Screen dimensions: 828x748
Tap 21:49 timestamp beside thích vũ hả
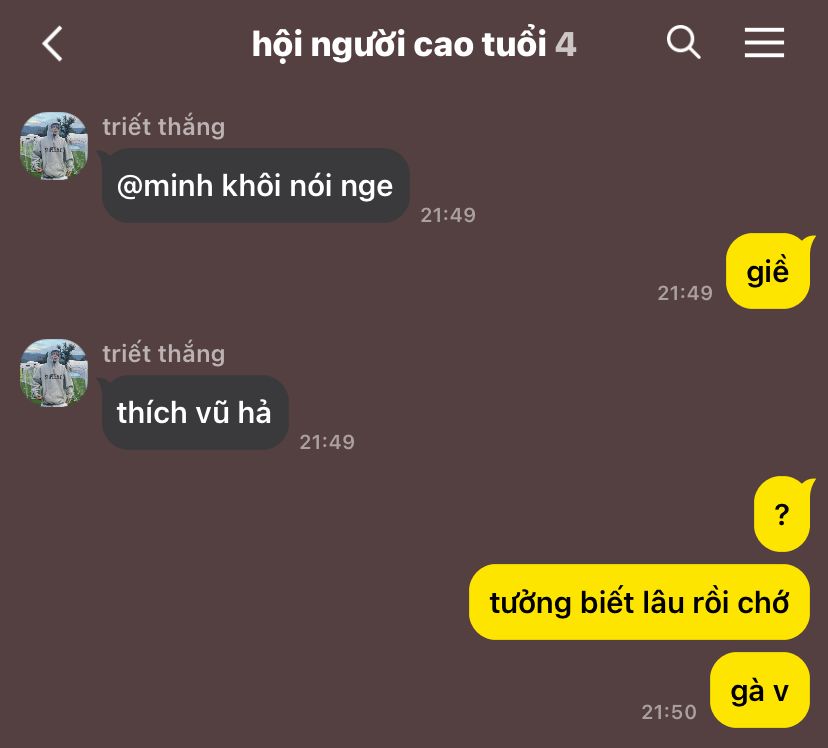point(327,442)
